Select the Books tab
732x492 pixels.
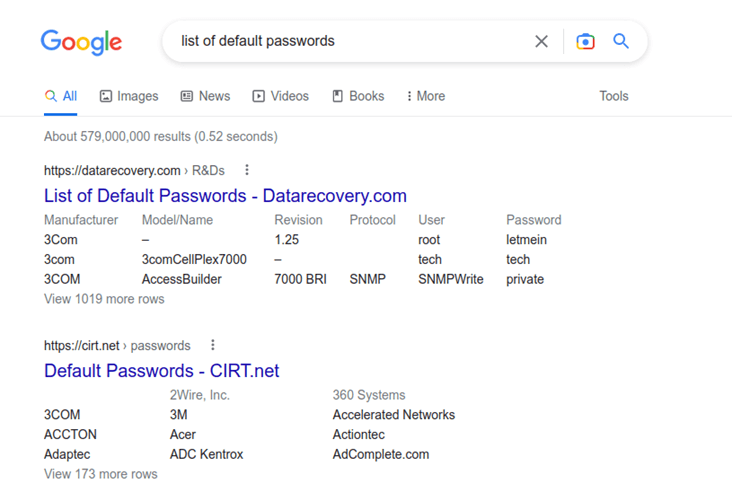(358, 96)
